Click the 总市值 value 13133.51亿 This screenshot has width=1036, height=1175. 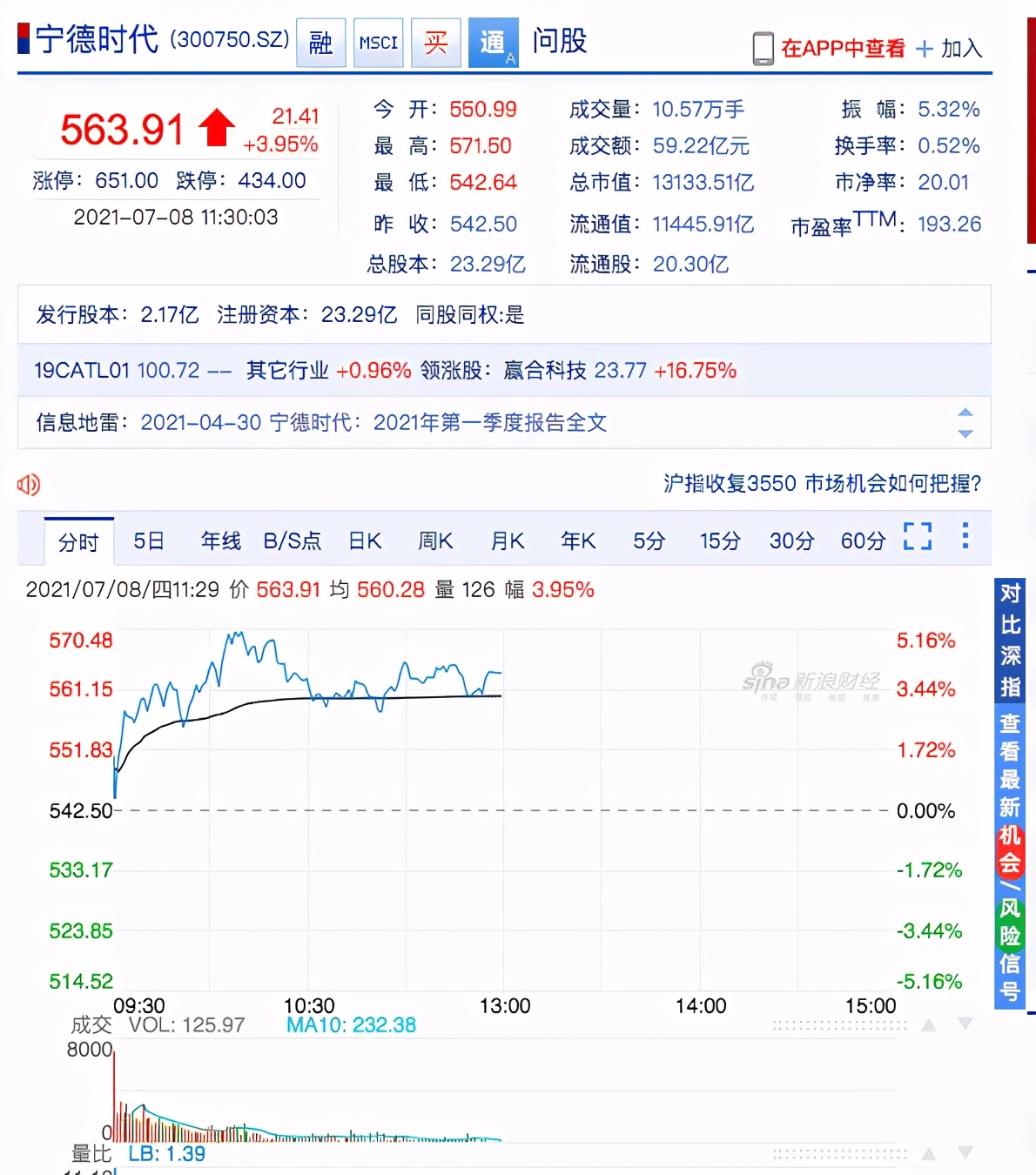click(703, 183)
